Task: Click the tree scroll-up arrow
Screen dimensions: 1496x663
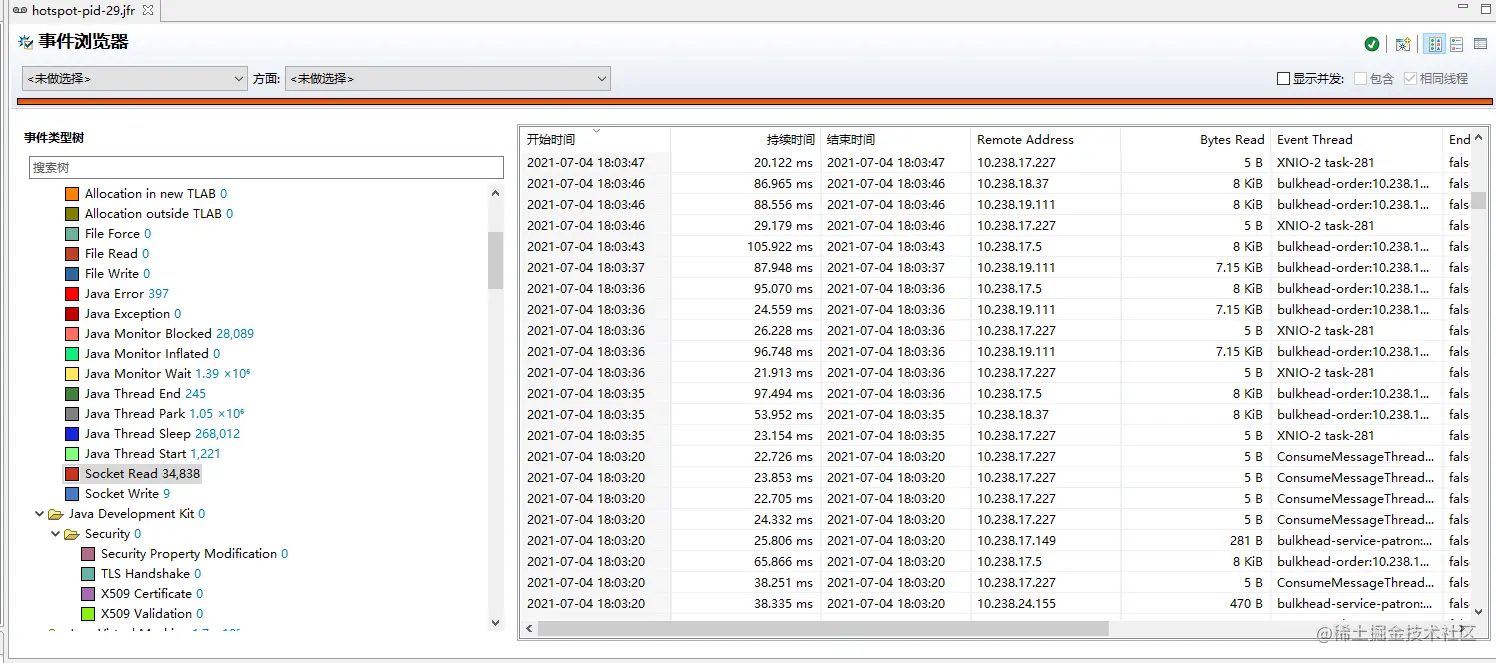Action: tap(495, 193)
